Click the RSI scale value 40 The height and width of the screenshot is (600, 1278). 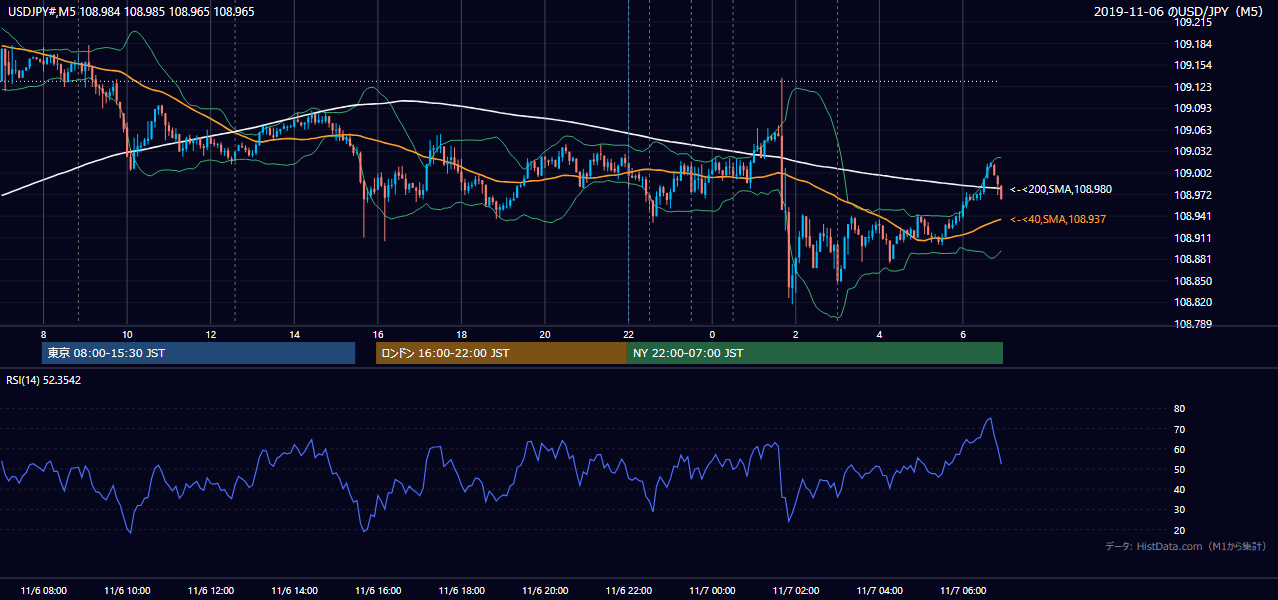point(1179,489)
